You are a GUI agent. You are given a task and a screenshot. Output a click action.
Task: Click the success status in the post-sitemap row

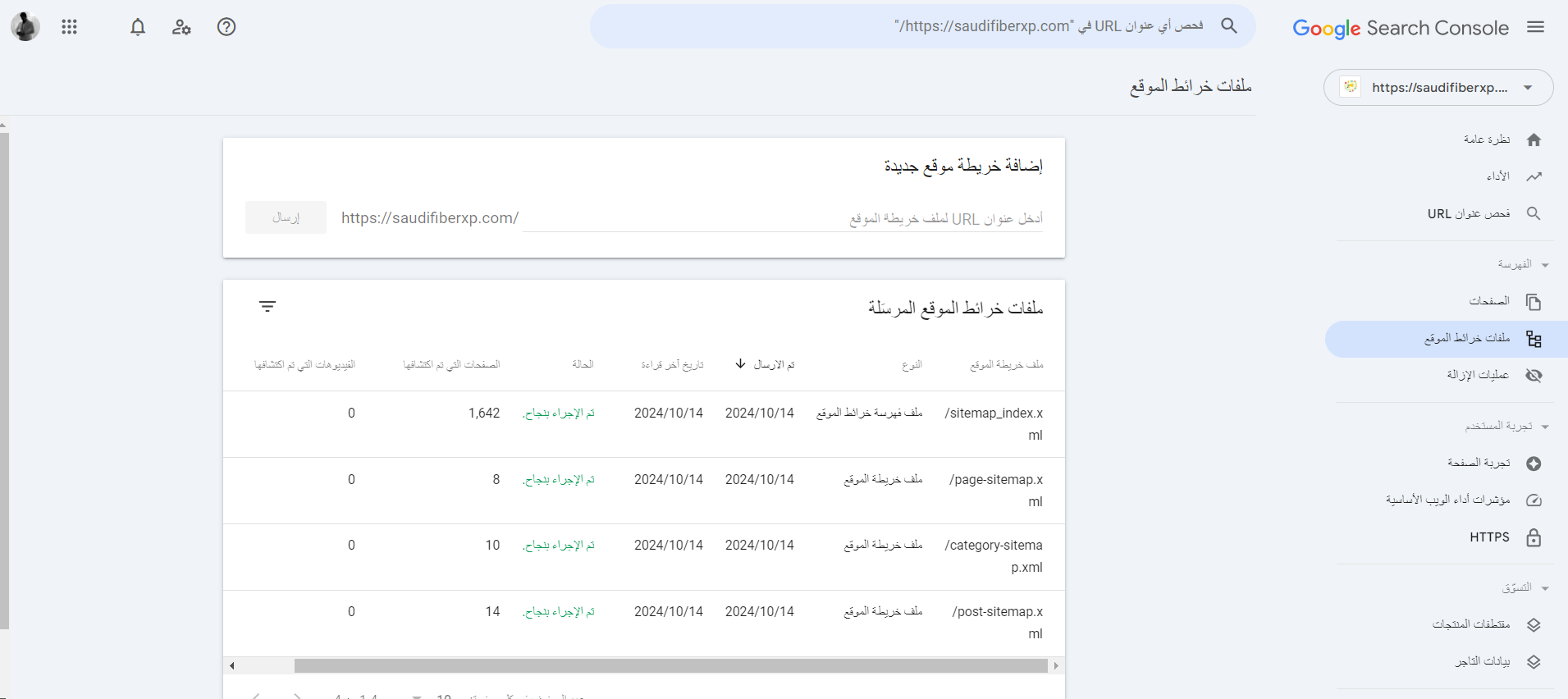tap(559, 612)
